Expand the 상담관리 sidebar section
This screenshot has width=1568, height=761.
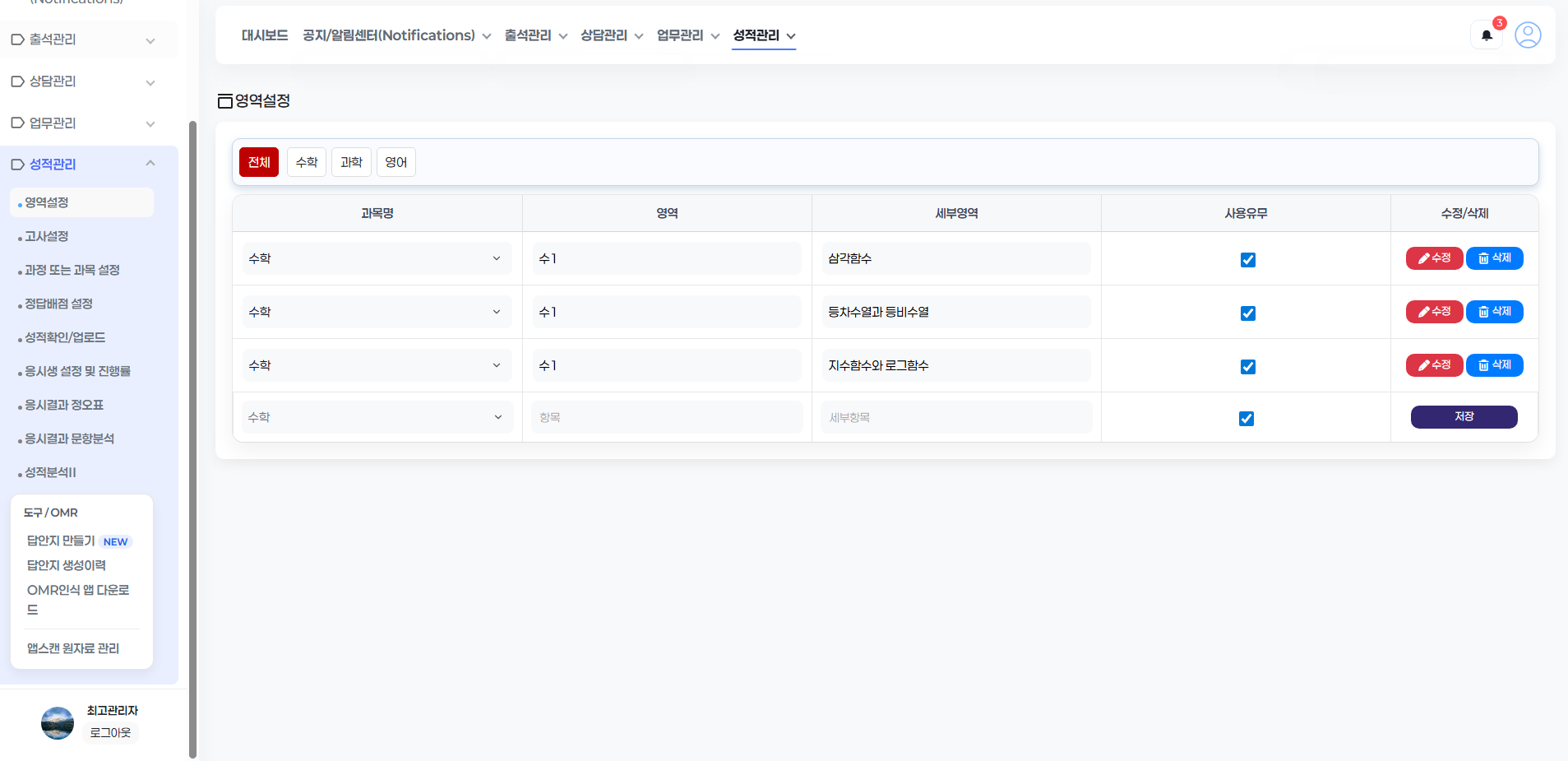(150, 82)
